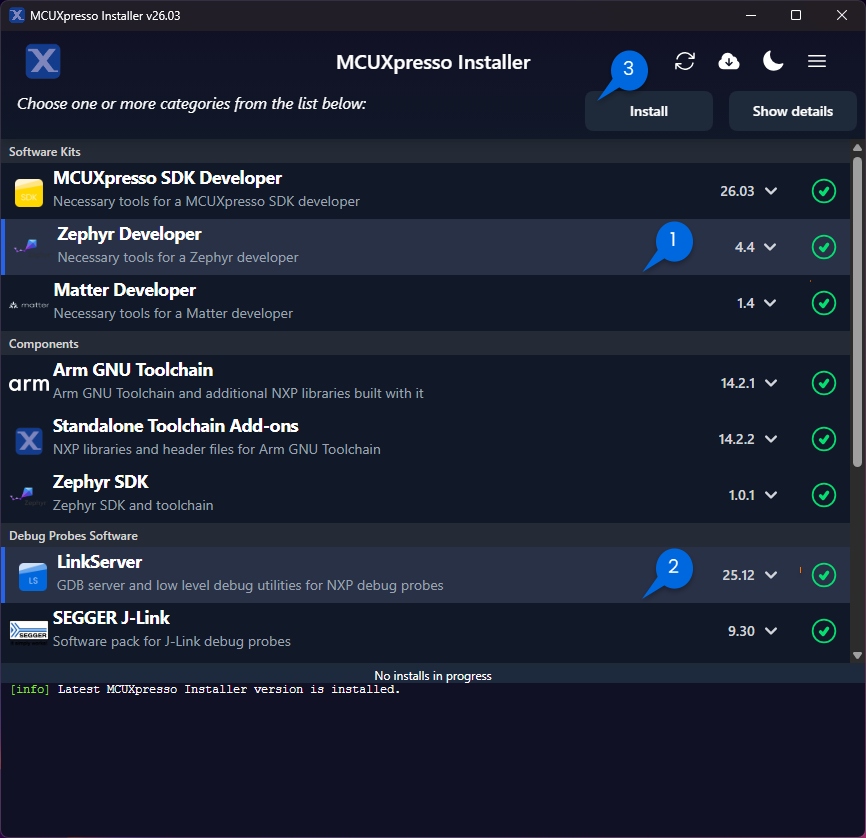Image resolution: width=866 pixels, height=838 pixels.
Task: Click 'Zephyr SDK and toolchain' description
Action: point(133,505)
